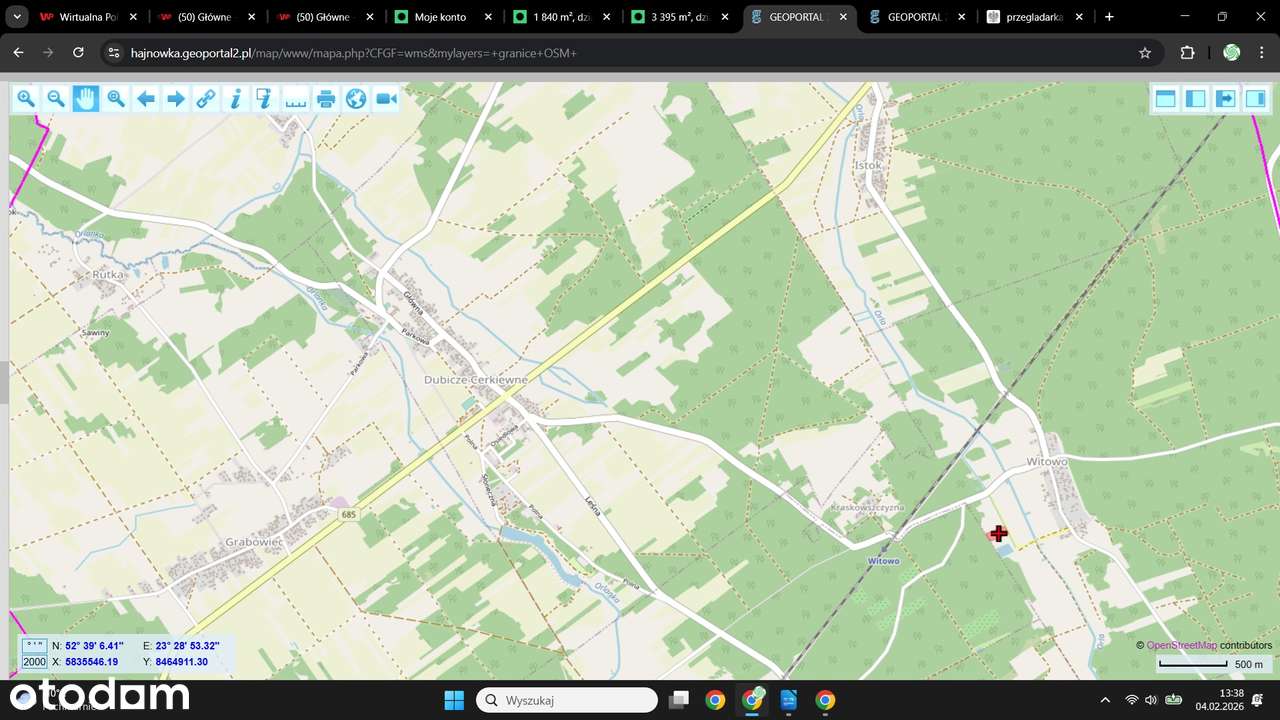Open the identify info tool
Image resolution: width=1280 pixels, height=720 pixels.
point(236,98)
